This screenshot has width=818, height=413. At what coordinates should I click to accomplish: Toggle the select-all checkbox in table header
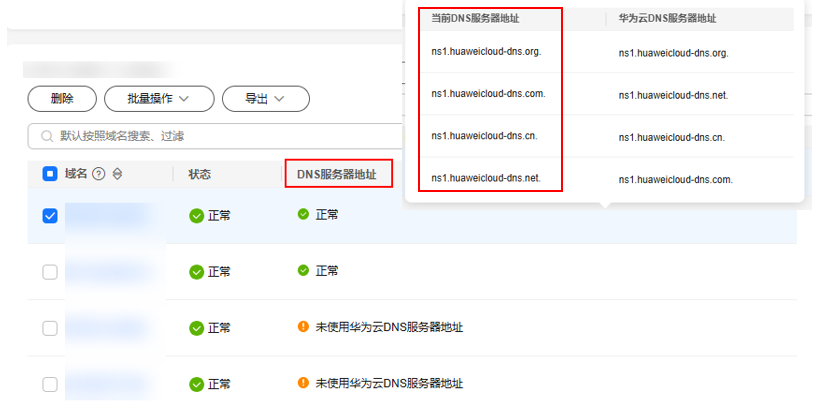[50, 174]
